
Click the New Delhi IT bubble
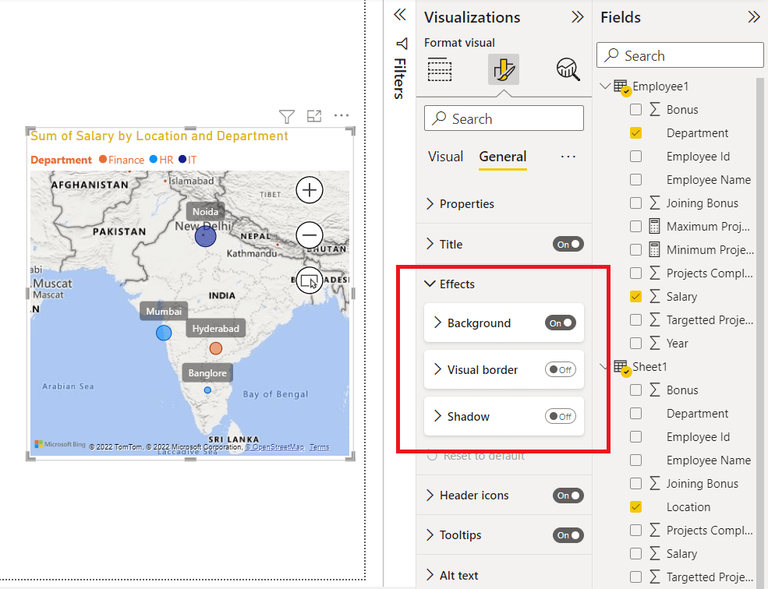[x=205, y=236]
